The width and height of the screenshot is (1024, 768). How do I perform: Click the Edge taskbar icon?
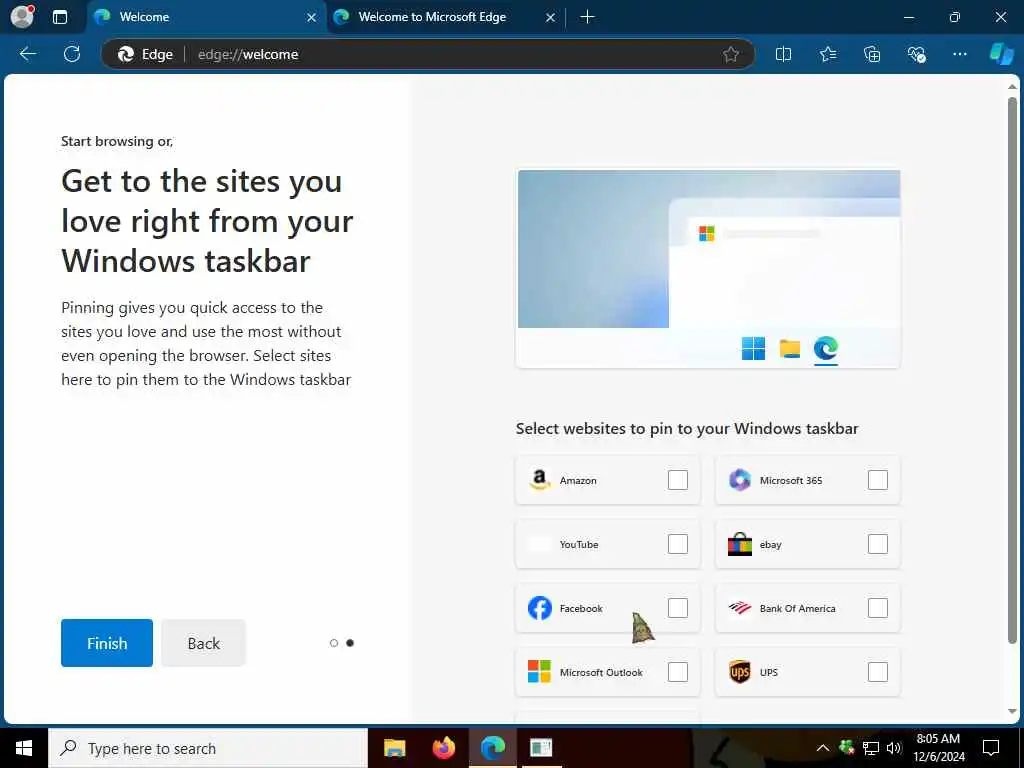[493, 748]
